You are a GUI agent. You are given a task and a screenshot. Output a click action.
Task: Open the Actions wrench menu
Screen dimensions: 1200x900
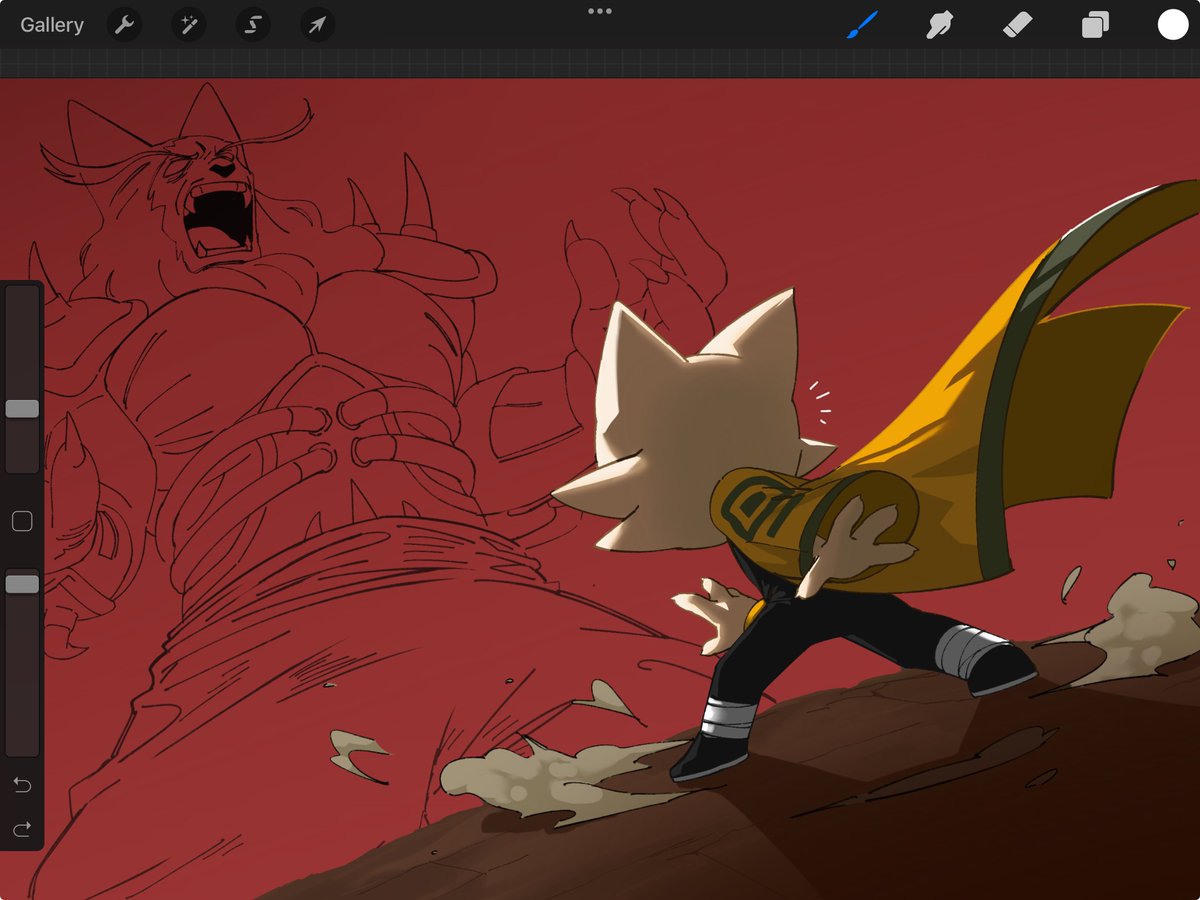[x=124, y=25]
